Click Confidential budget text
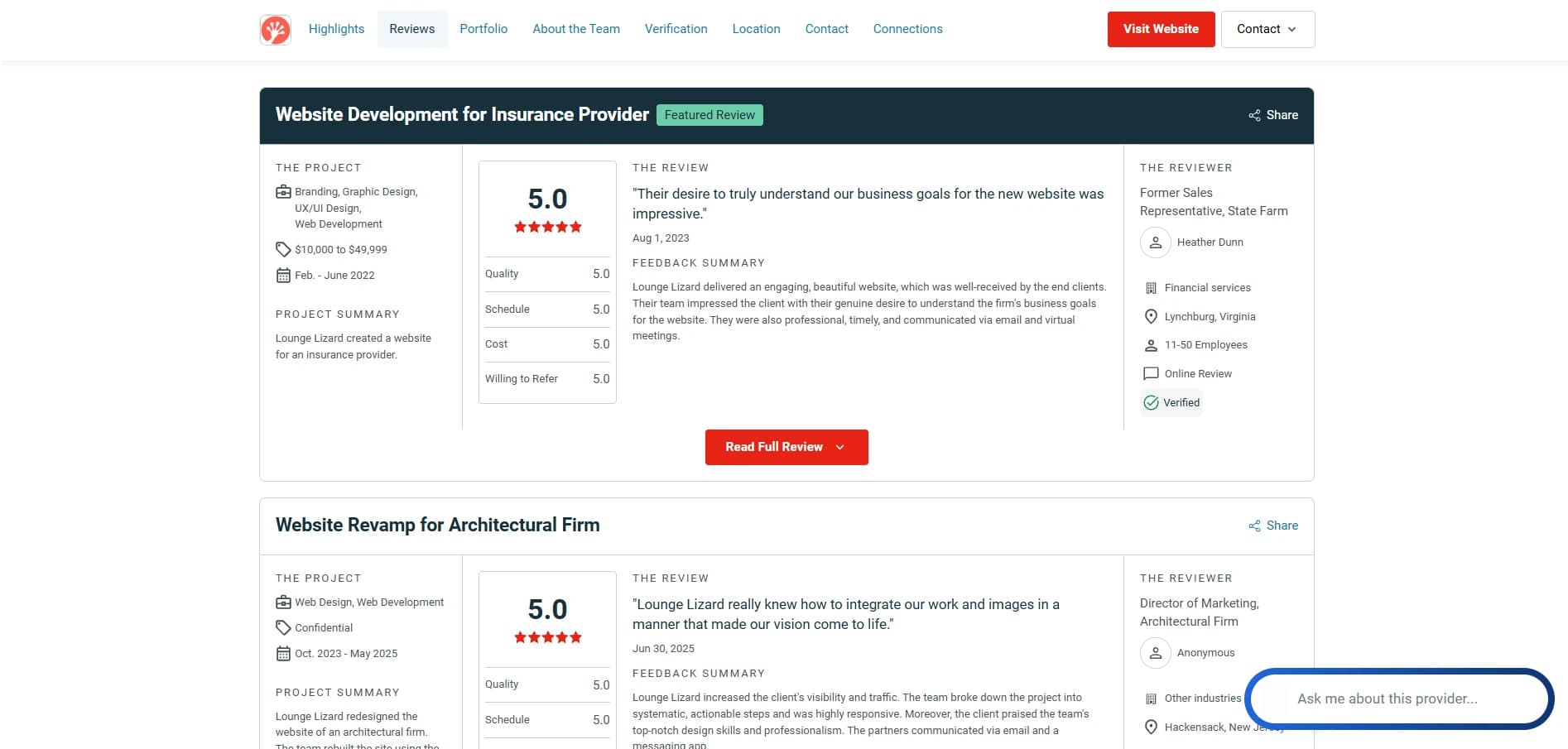The height and width of the screenshot is (749, 1568). coord(324,628)
